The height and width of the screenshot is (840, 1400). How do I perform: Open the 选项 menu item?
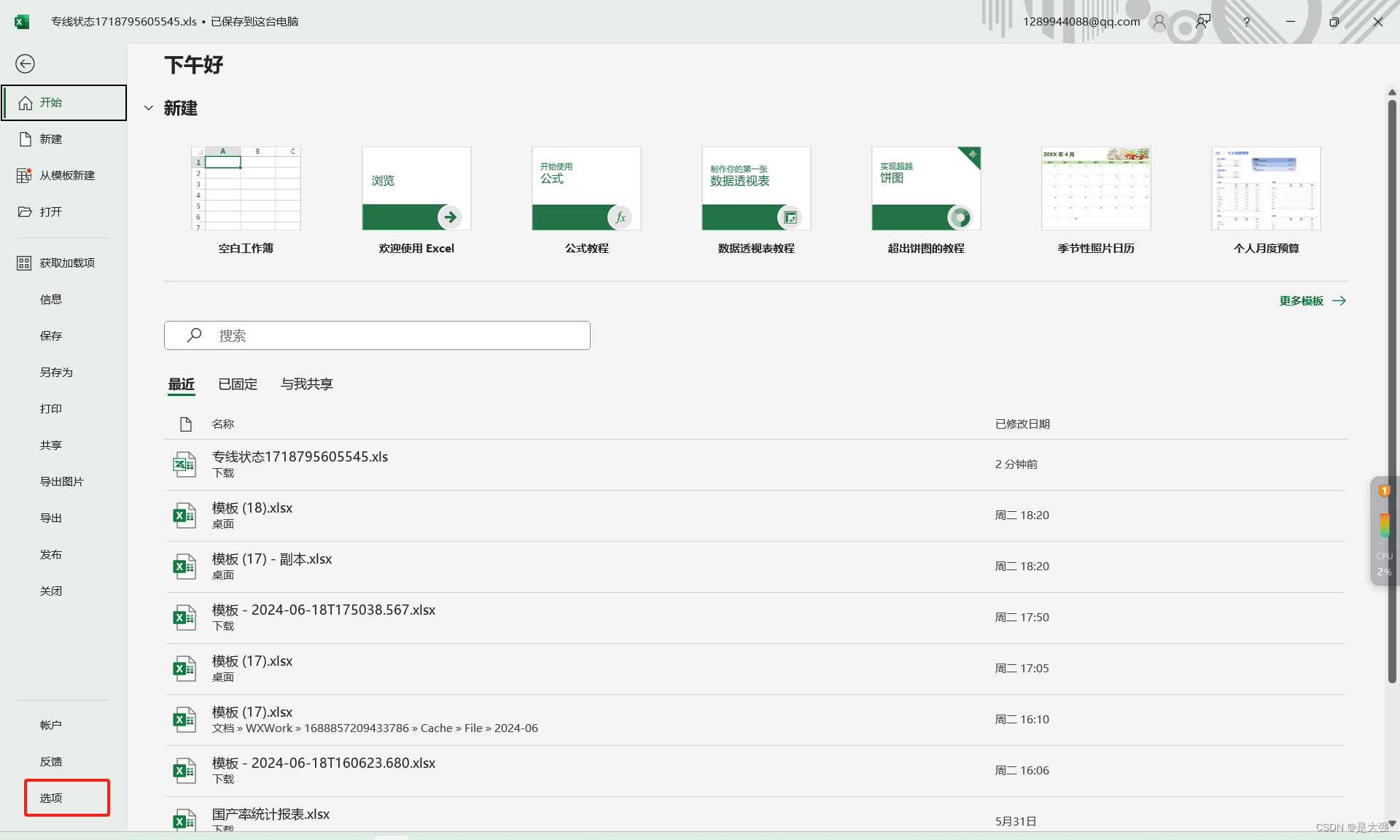pos(51,798)
